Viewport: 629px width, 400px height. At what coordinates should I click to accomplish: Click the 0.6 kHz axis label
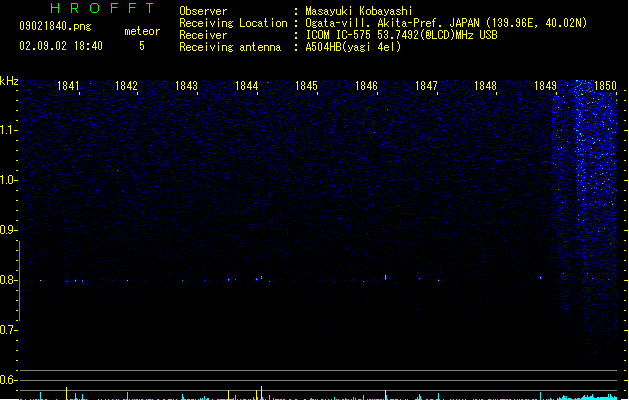8,380
